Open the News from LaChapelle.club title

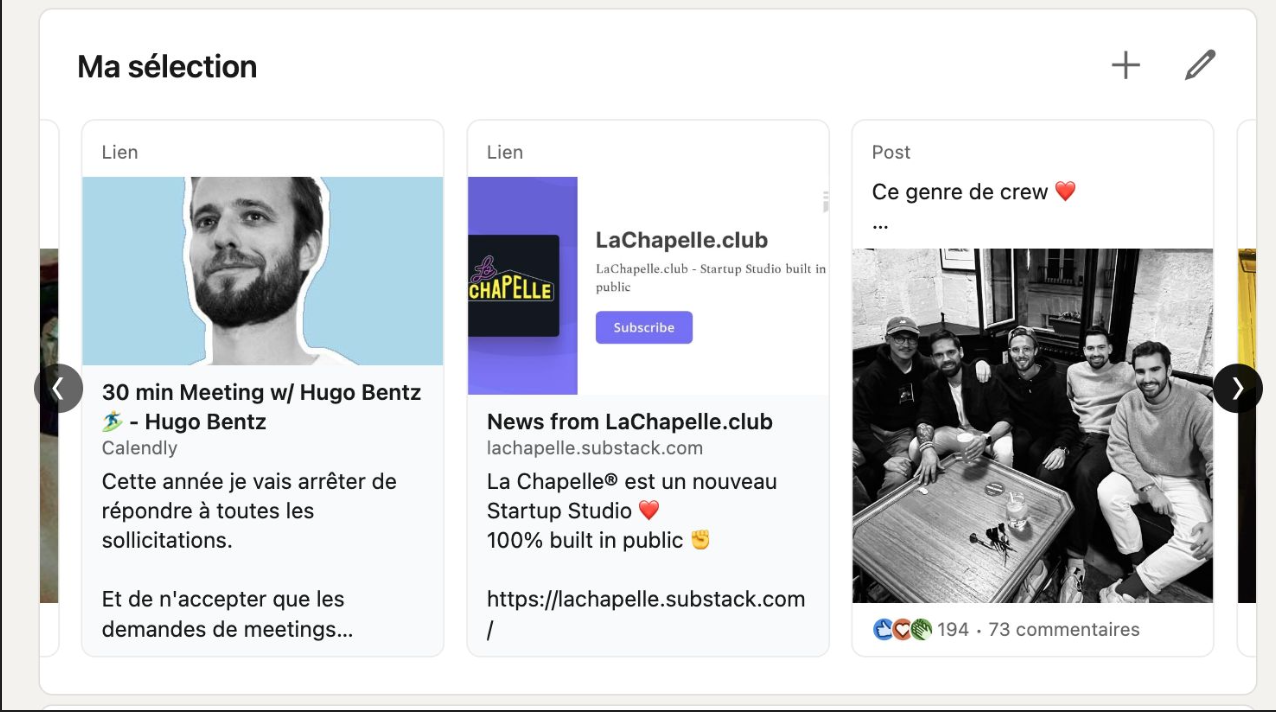tap(630, 422)
